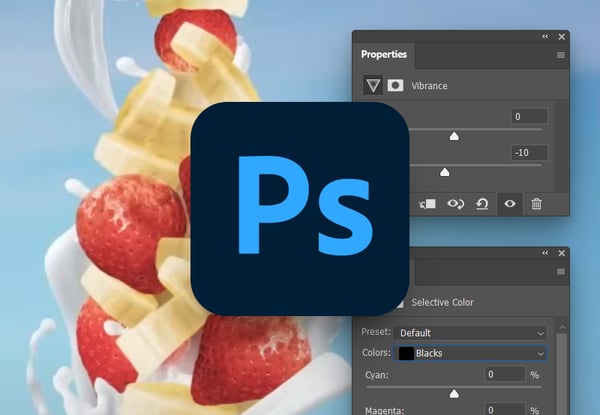Toggle Vibrance adjustment layer visibility eye
This screenshot has width=600, height=415.
coord(509,204)
